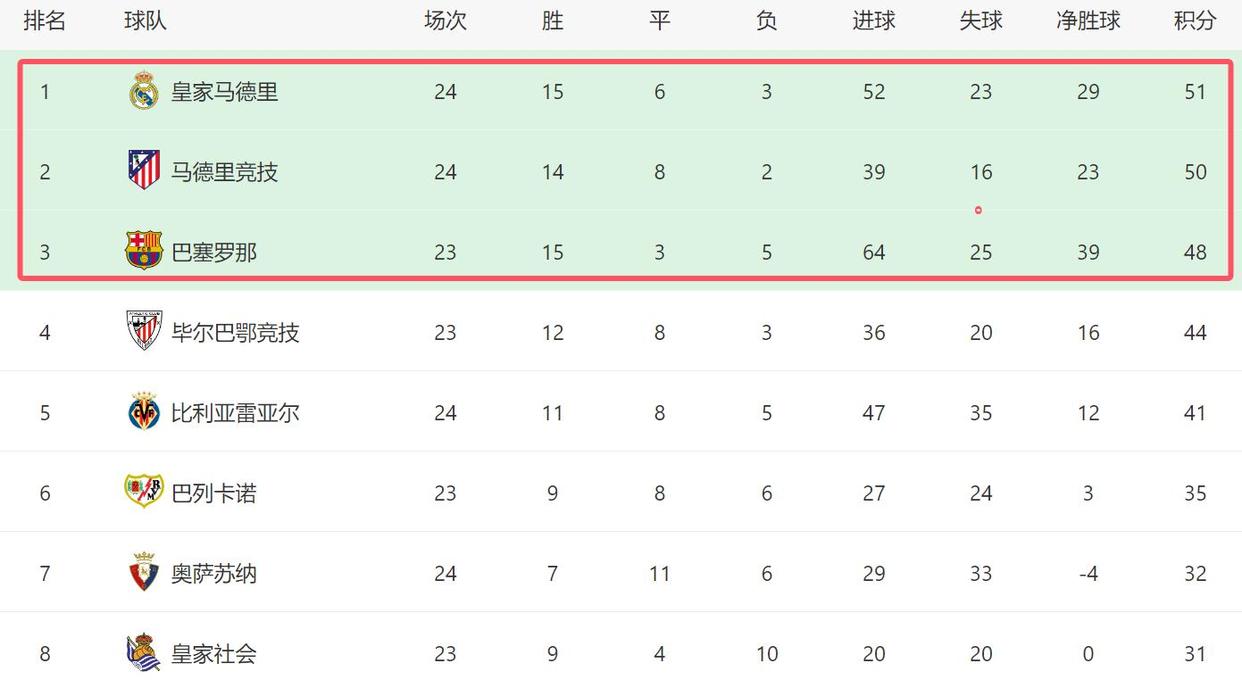The image size is (1242, 688).
Task: Click the Osasuna club crest
Action: (x=144, y=571)
